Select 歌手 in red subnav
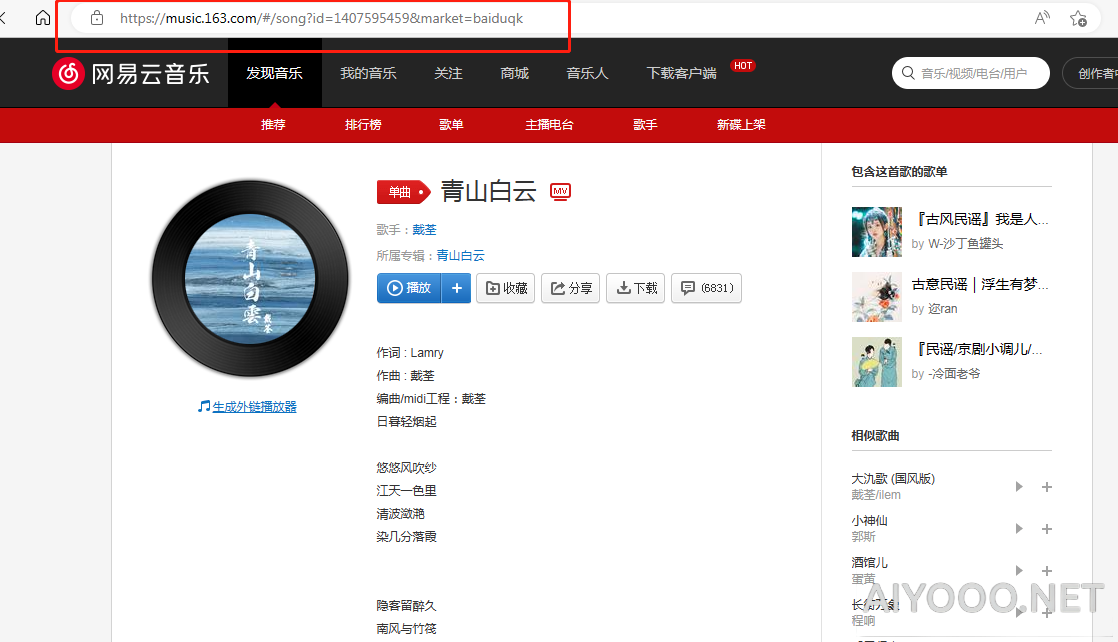Viewport: 1118px width, 642px height. (645, 125)
